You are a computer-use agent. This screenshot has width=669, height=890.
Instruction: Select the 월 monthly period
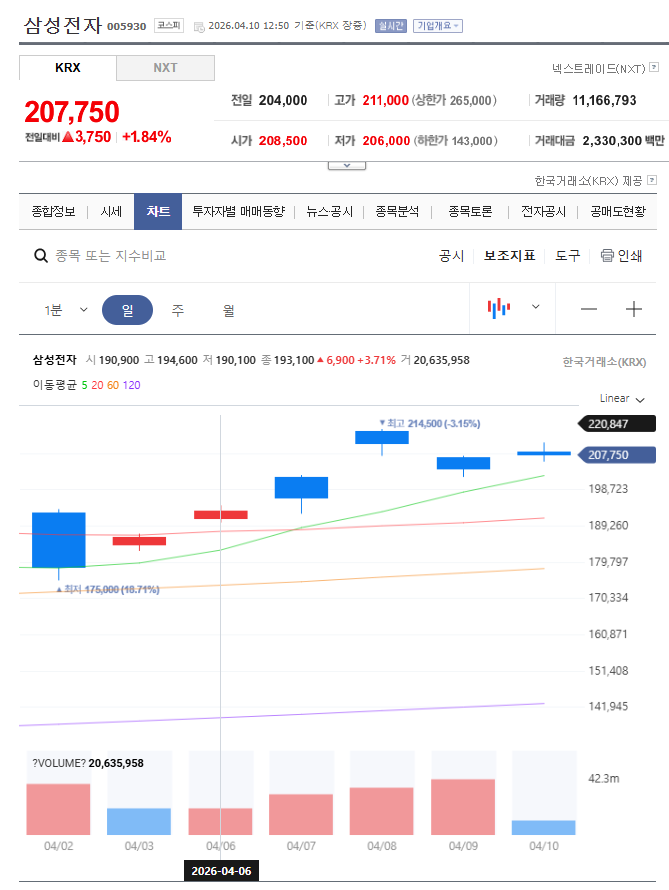click(x=229, y=310)
